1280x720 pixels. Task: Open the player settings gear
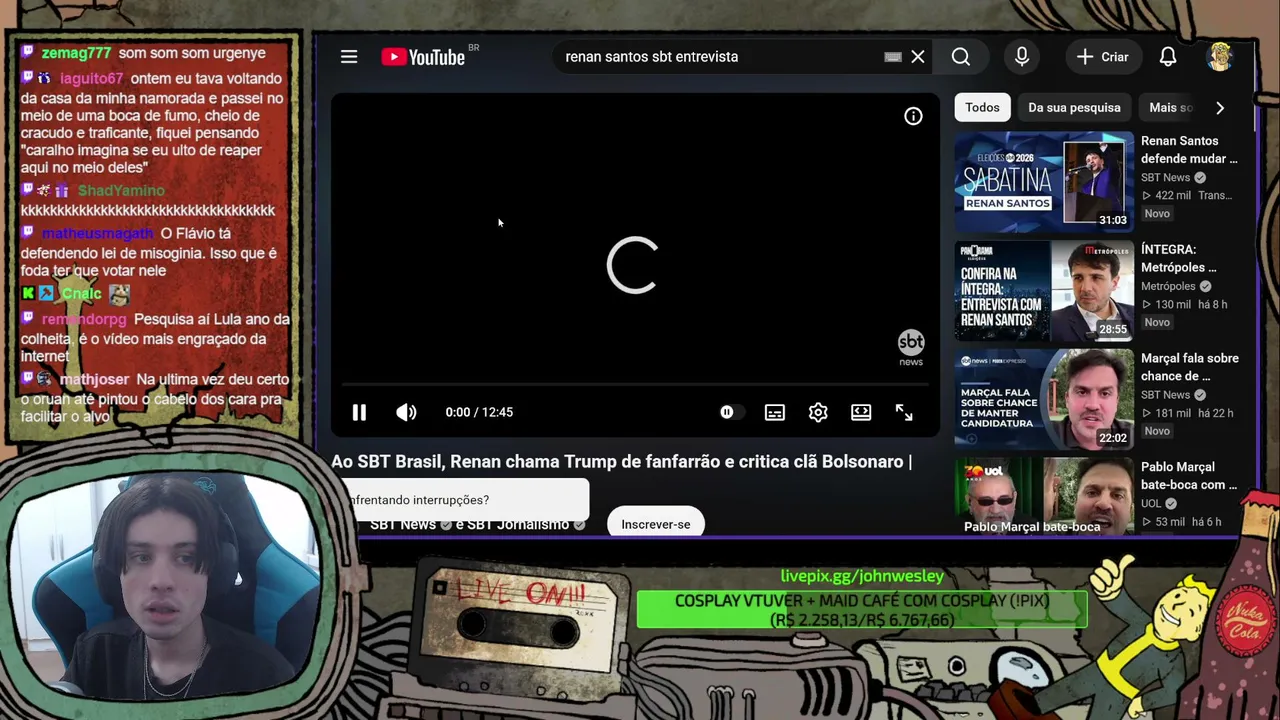[x=818, y=412]
